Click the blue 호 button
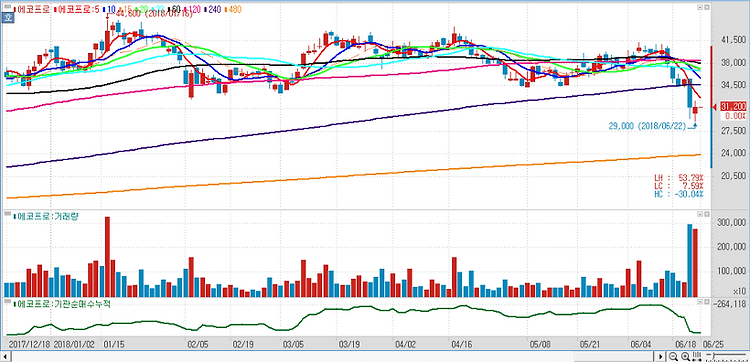Screen dimensions: 750x362 (7, 18)
